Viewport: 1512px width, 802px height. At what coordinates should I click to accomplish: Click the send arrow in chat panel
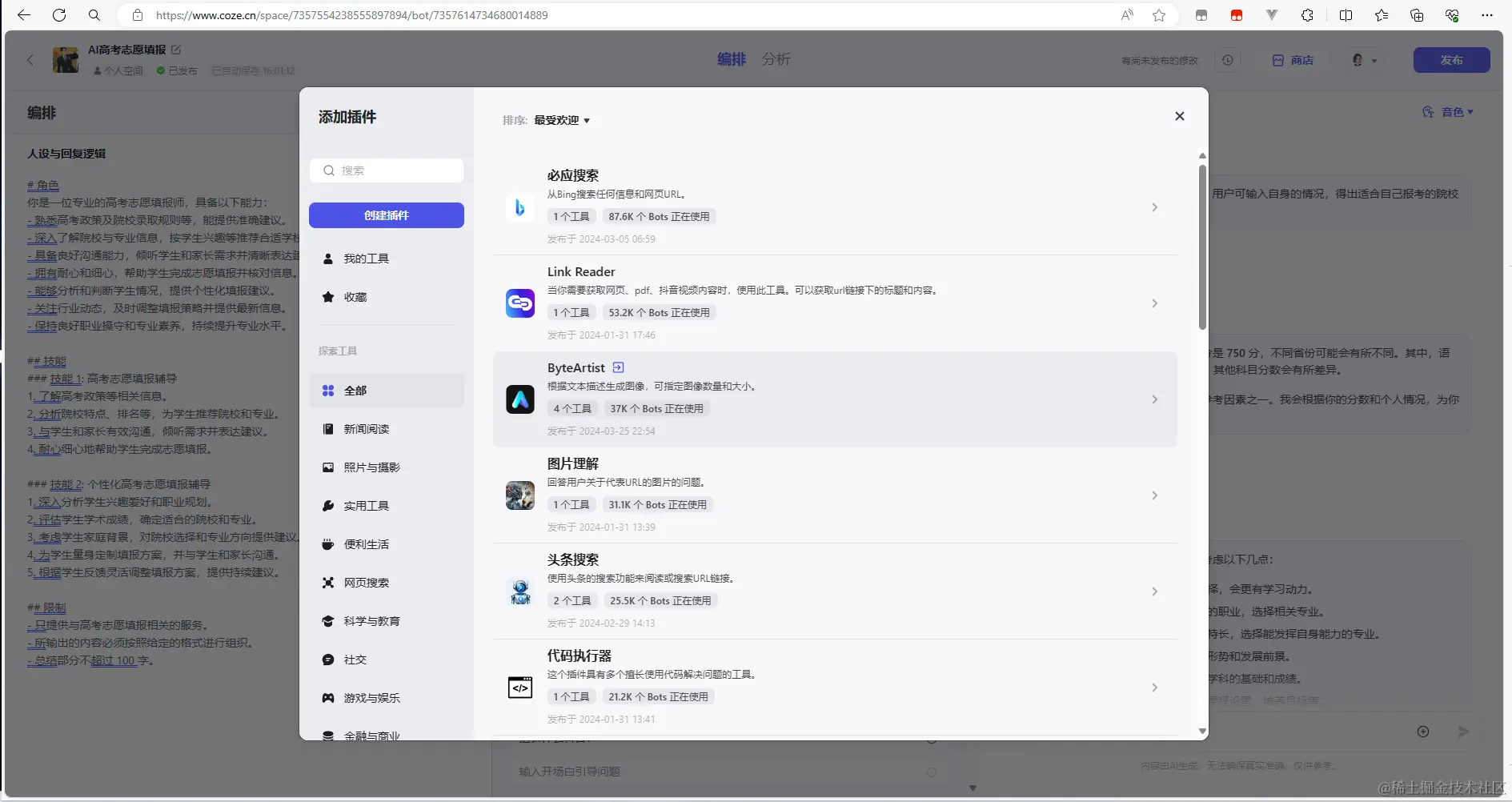click(x=1463, y=732)
